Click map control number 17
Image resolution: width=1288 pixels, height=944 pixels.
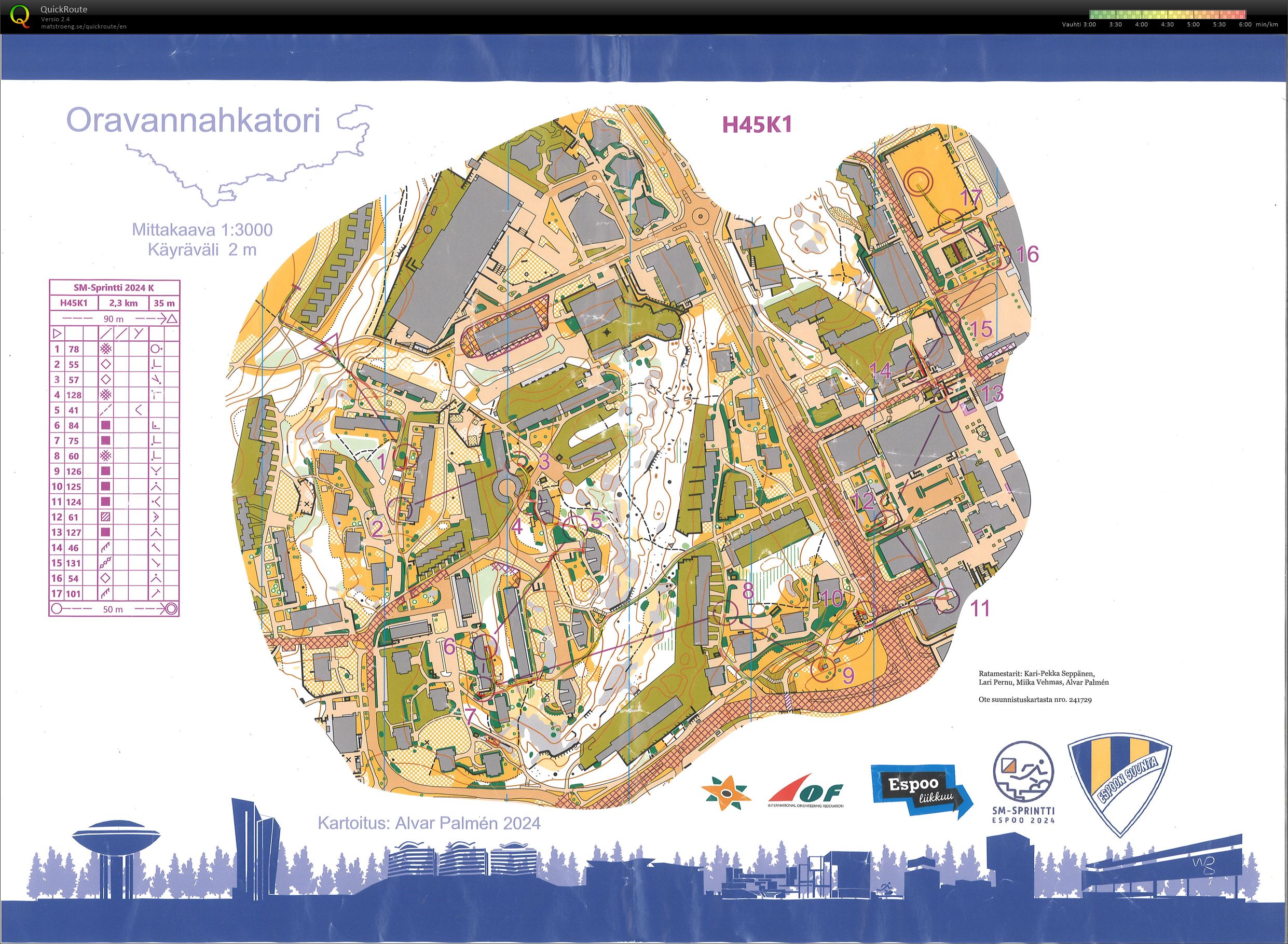tap(971, 198)
